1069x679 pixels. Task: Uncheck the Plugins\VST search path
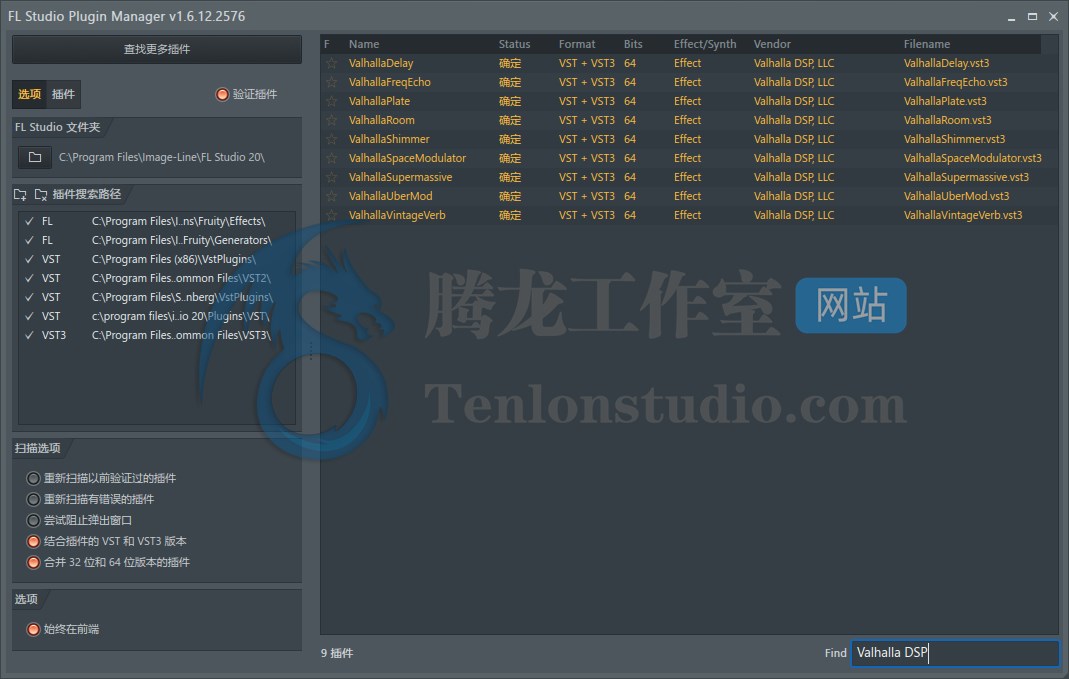29,316
